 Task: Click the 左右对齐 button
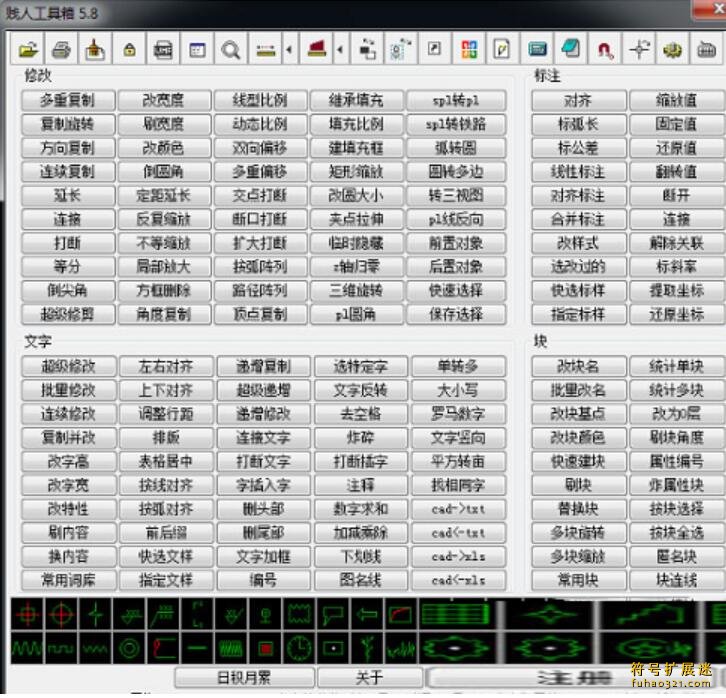coord(166,366)
